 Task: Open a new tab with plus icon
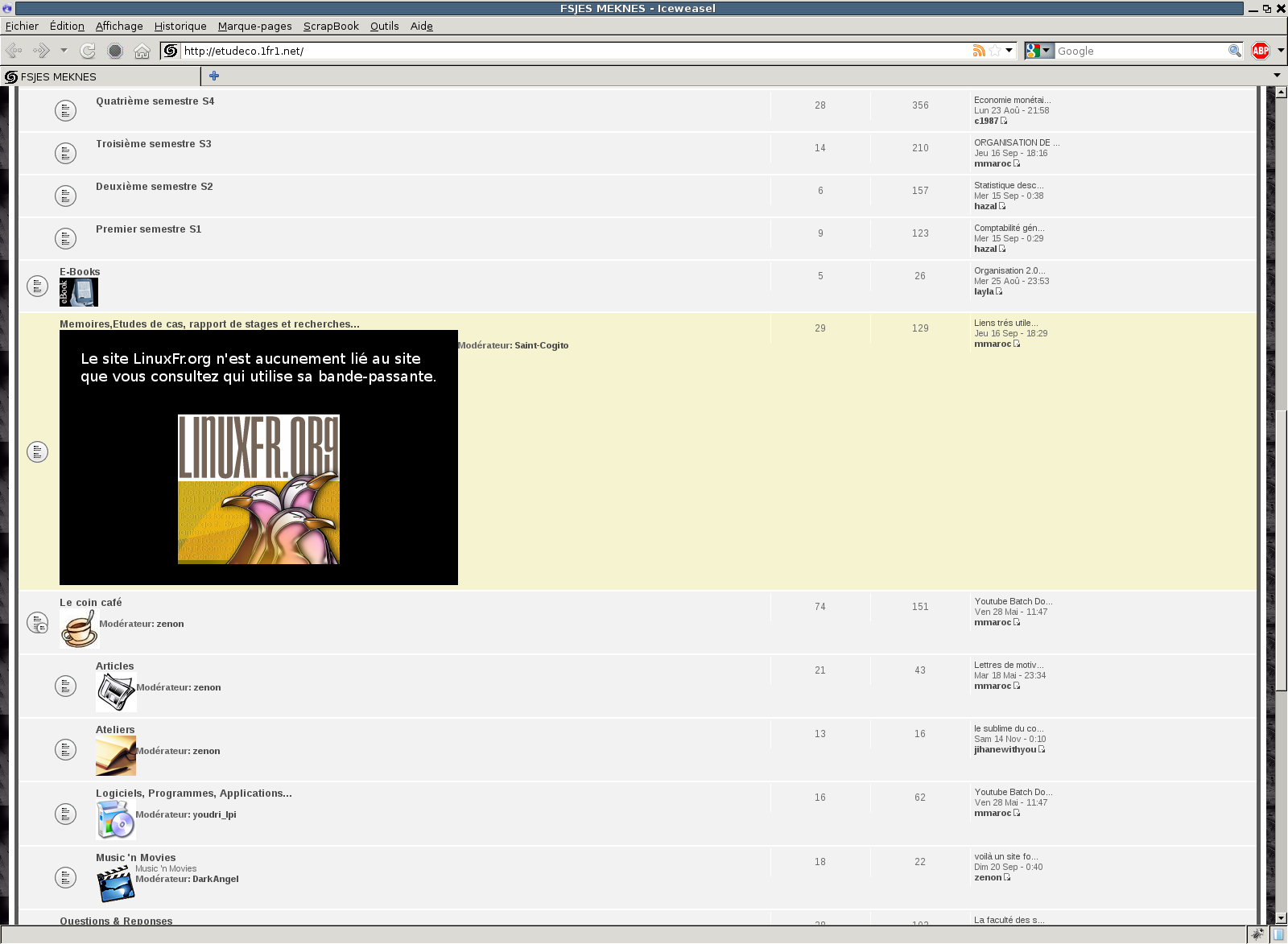[x=214, y=76]
